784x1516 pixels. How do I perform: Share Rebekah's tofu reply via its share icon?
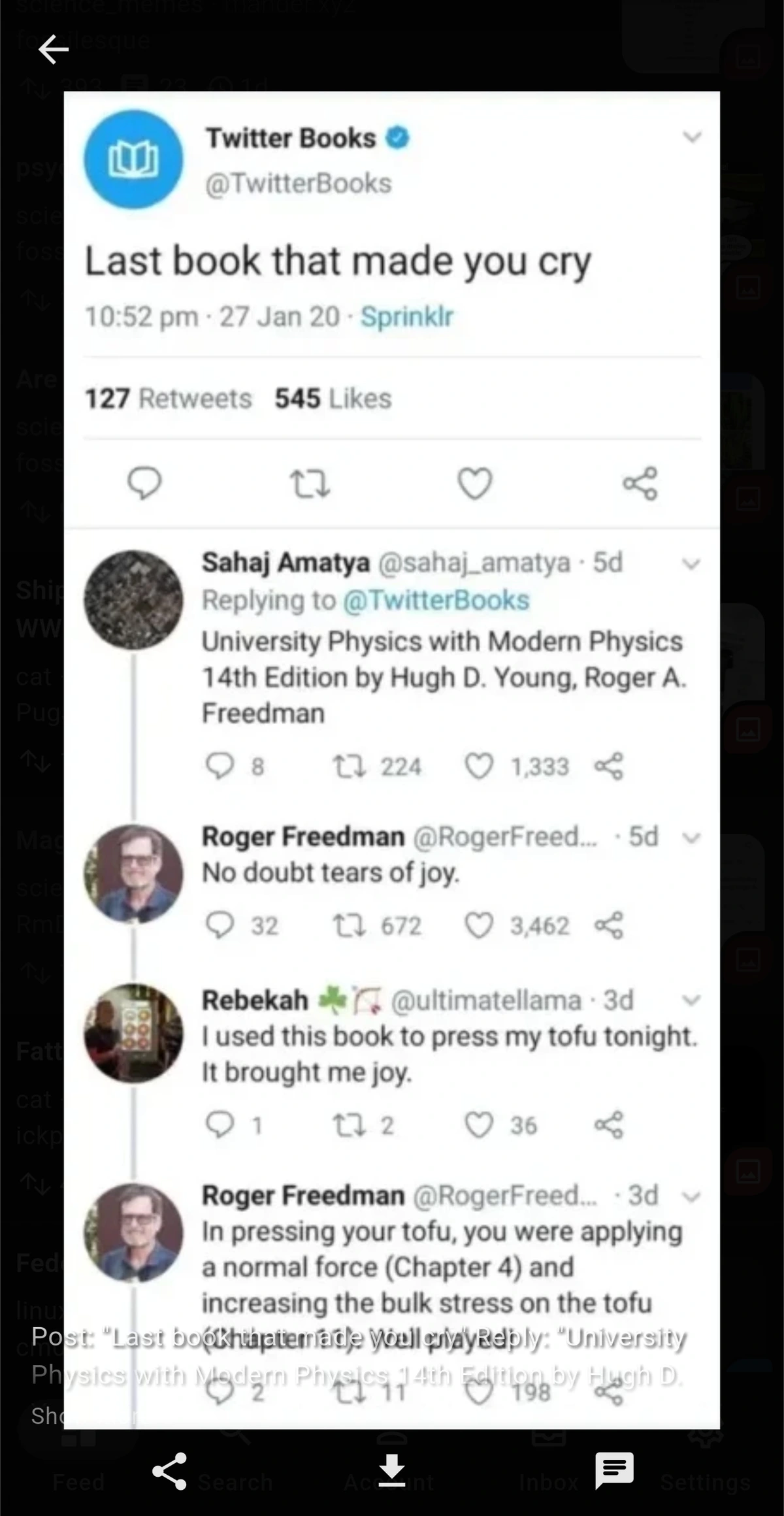coord(608,1124)
